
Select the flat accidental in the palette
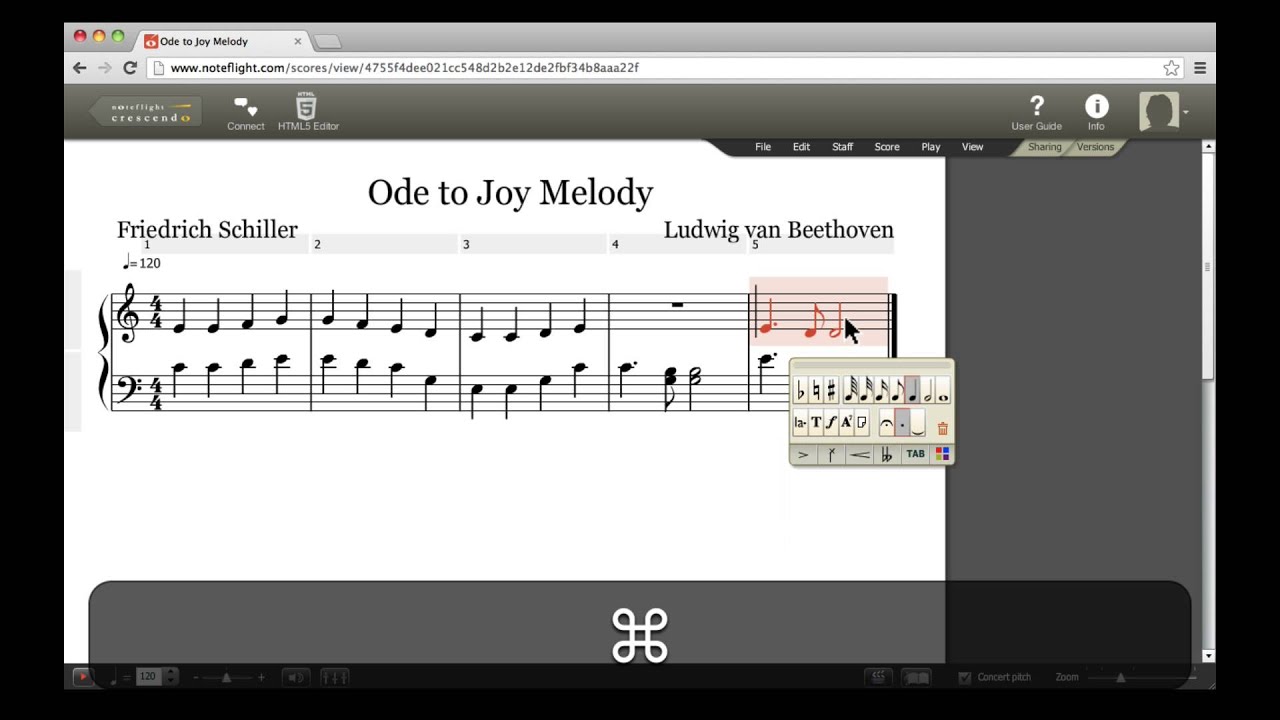pyautogui.click(x=801, y=390)
